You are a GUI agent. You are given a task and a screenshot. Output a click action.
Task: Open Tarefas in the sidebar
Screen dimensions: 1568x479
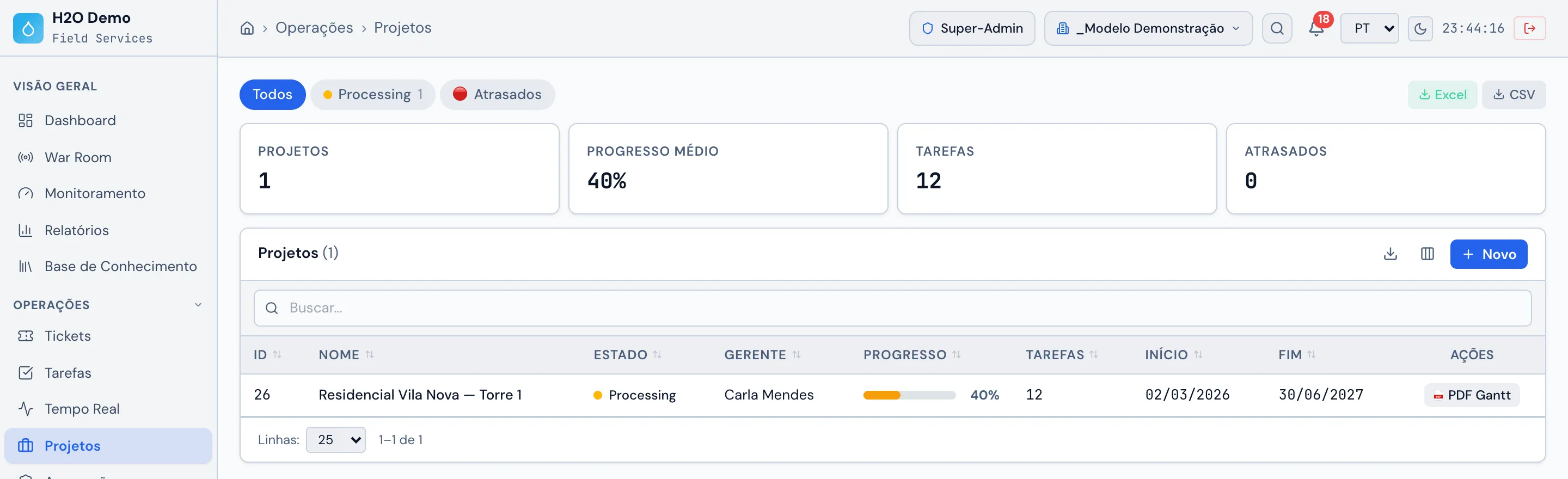pos(108,372)
